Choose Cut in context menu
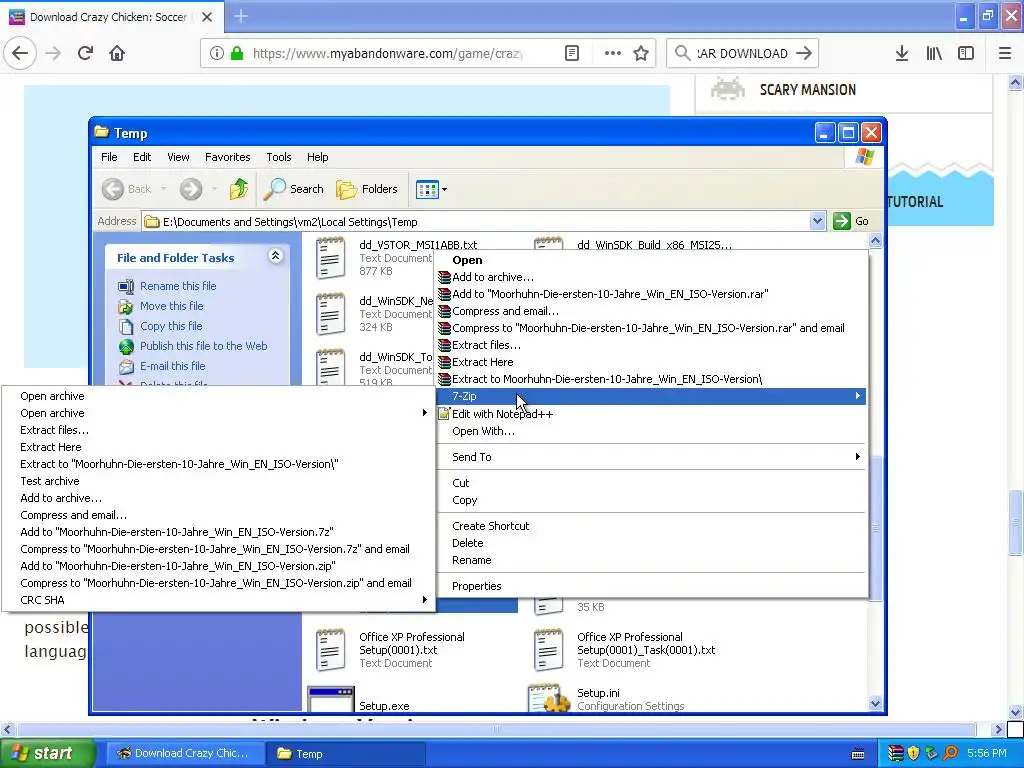The height and width of the screenshot is (768, 1024). pyautogui.click(x=651, y=483)
